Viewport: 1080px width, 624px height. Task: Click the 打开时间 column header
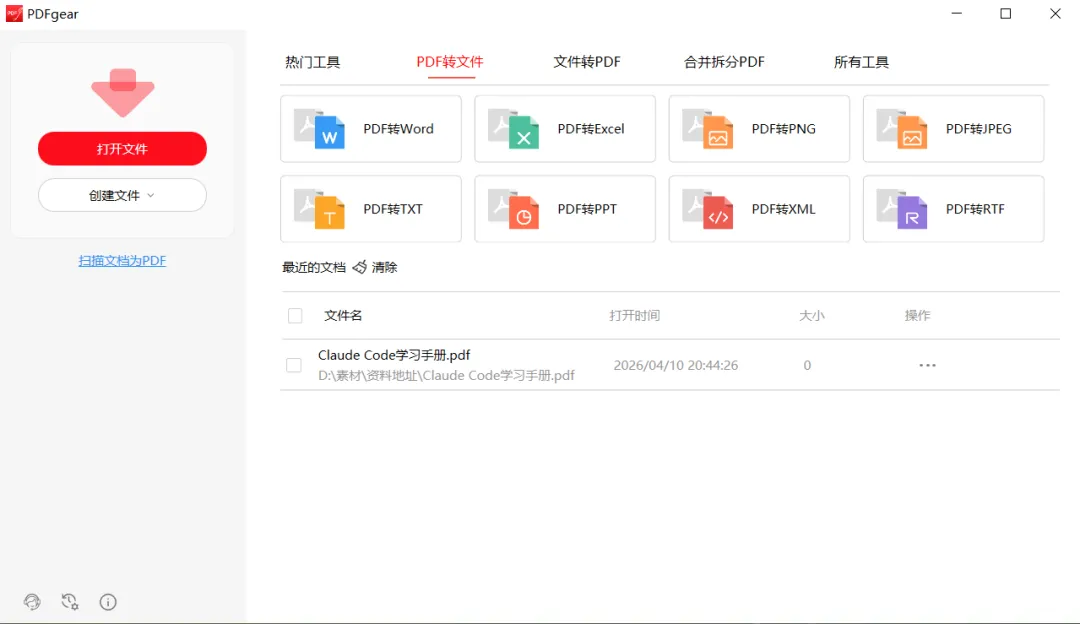tap(634, 315)
